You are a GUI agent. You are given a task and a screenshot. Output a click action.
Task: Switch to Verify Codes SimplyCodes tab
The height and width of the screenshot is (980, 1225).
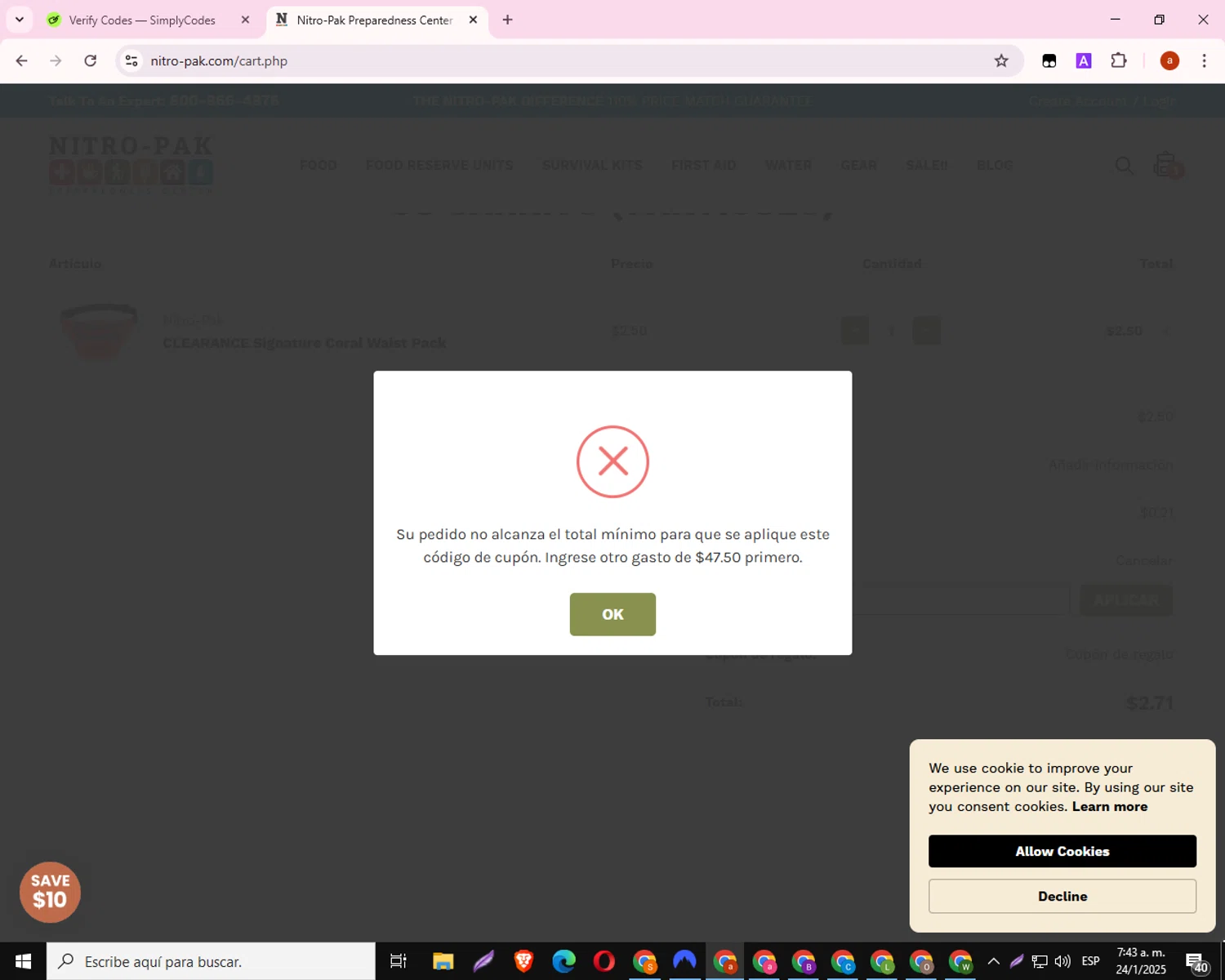(142, 20)
